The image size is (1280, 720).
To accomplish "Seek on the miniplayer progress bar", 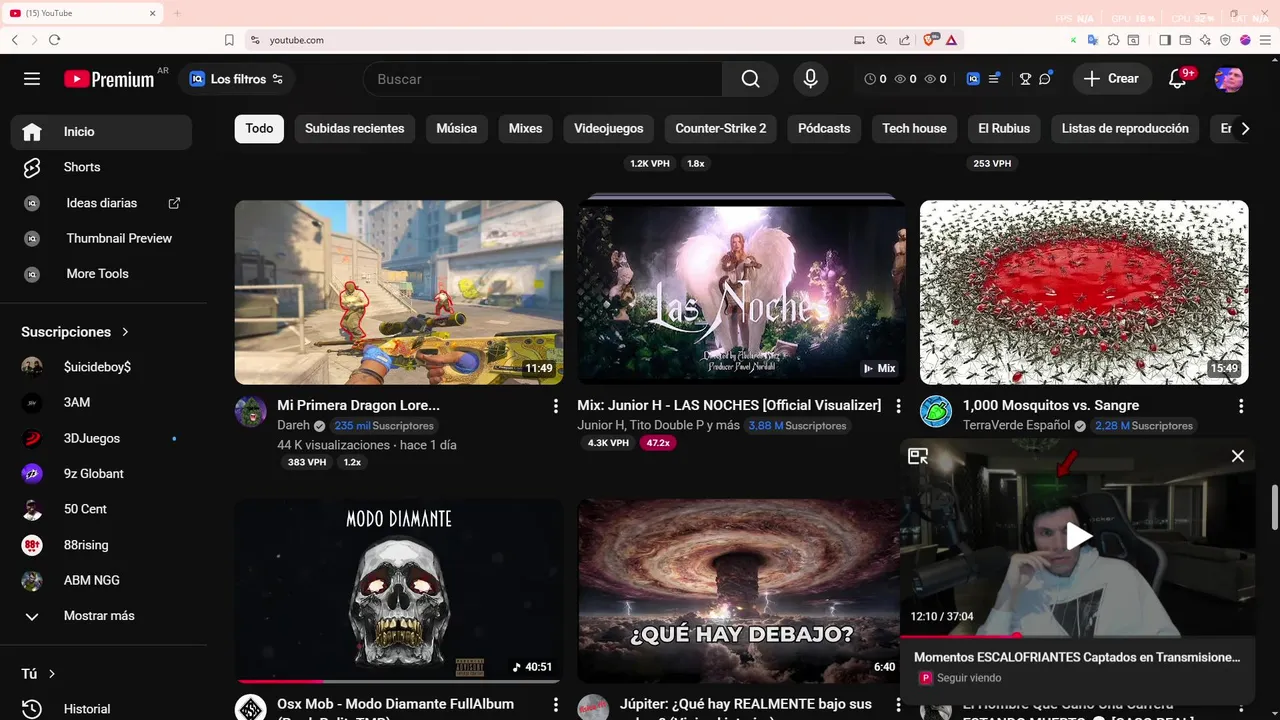I will (x=1077, y=635).
